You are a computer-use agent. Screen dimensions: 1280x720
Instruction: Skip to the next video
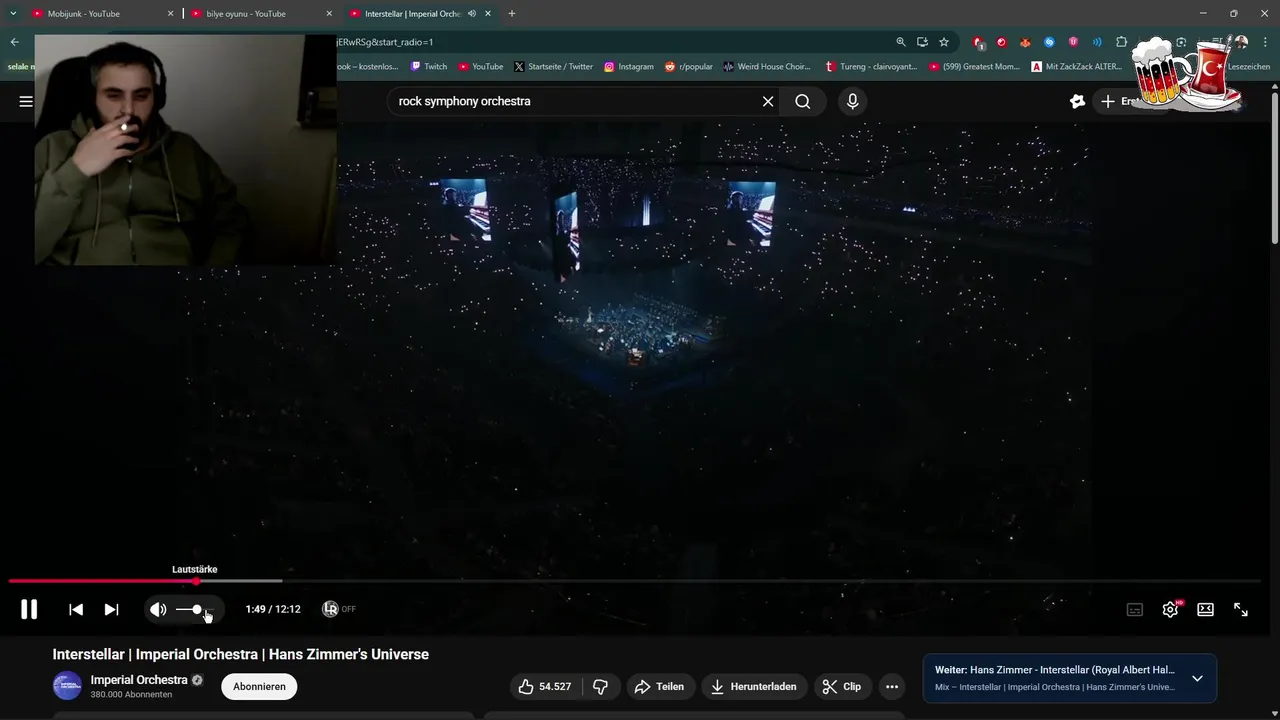(x=111, y=609)
